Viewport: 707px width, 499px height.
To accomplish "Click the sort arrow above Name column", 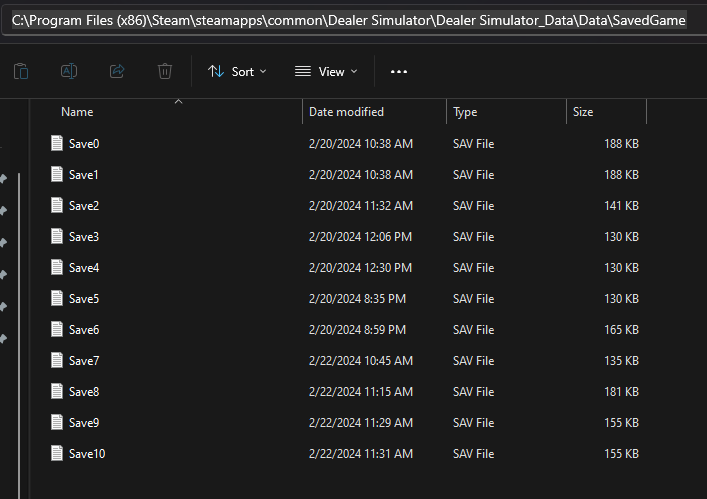I will pos(178,101).
